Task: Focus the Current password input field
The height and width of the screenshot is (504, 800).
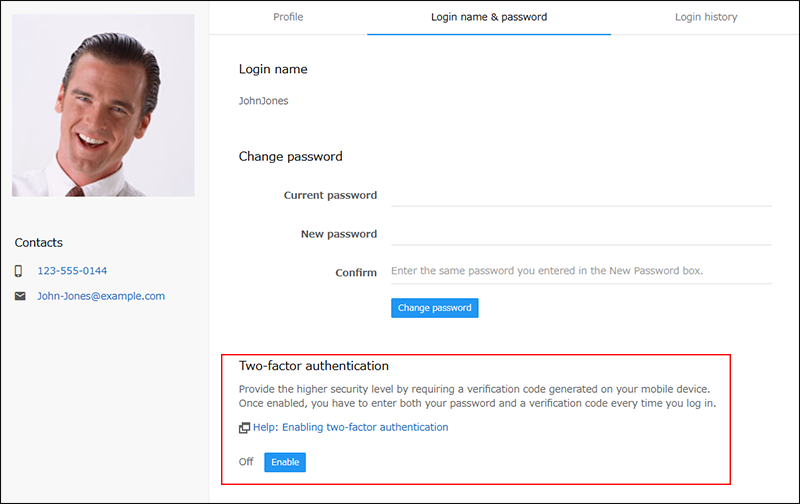Action: (580, 195)
